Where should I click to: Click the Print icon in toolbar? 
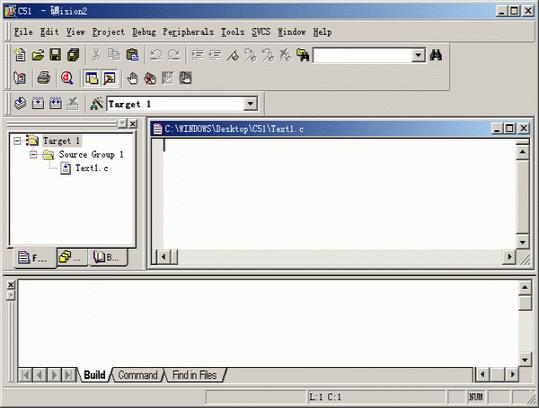(44, 78)
